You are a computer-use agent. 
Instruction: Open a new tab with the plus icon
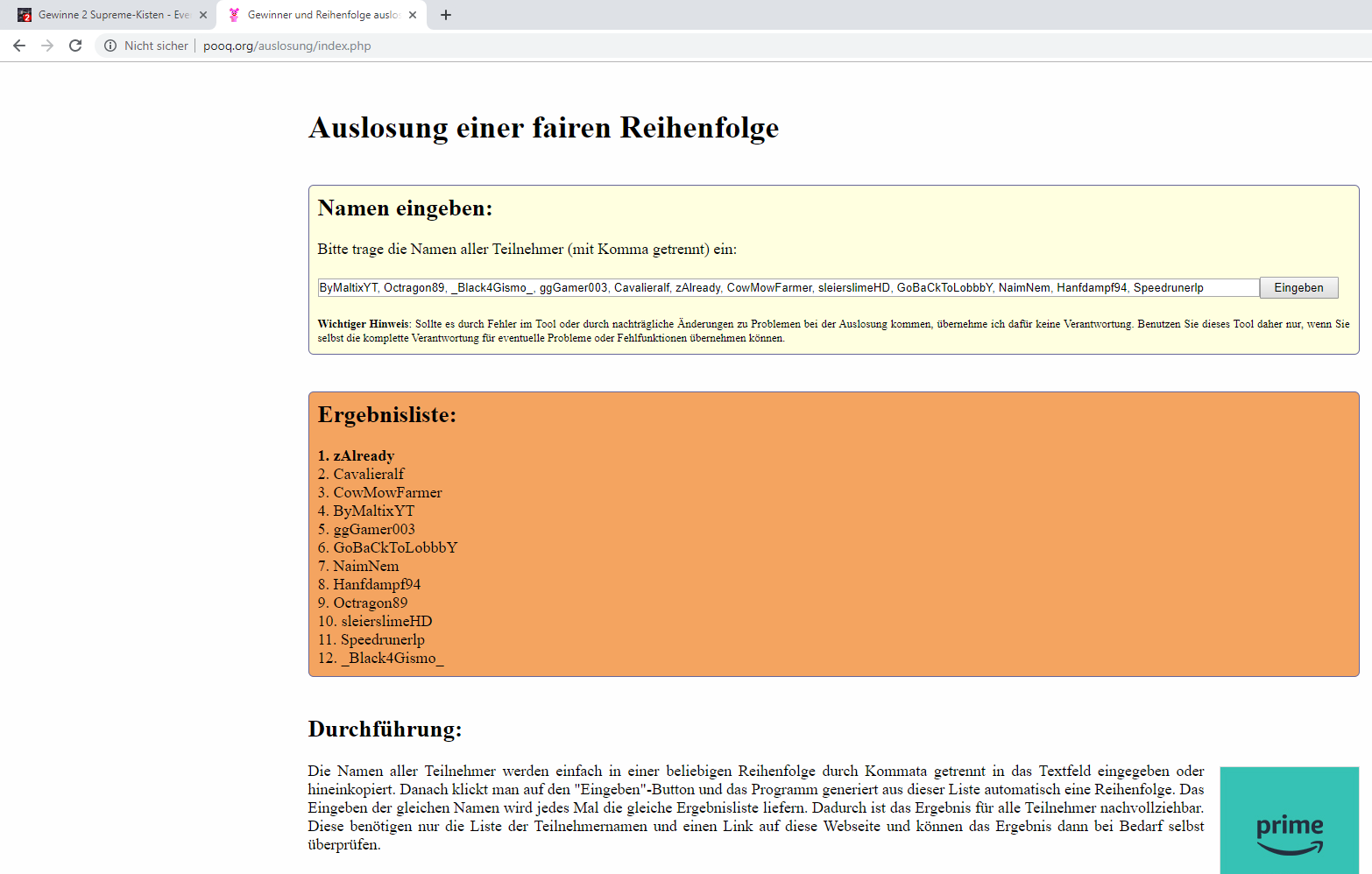point(446,15)
